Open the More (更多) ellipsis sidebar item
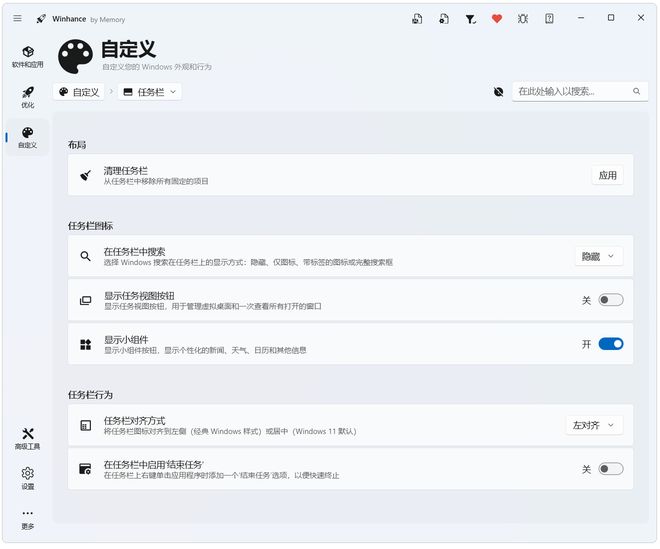 coord(28,519)
